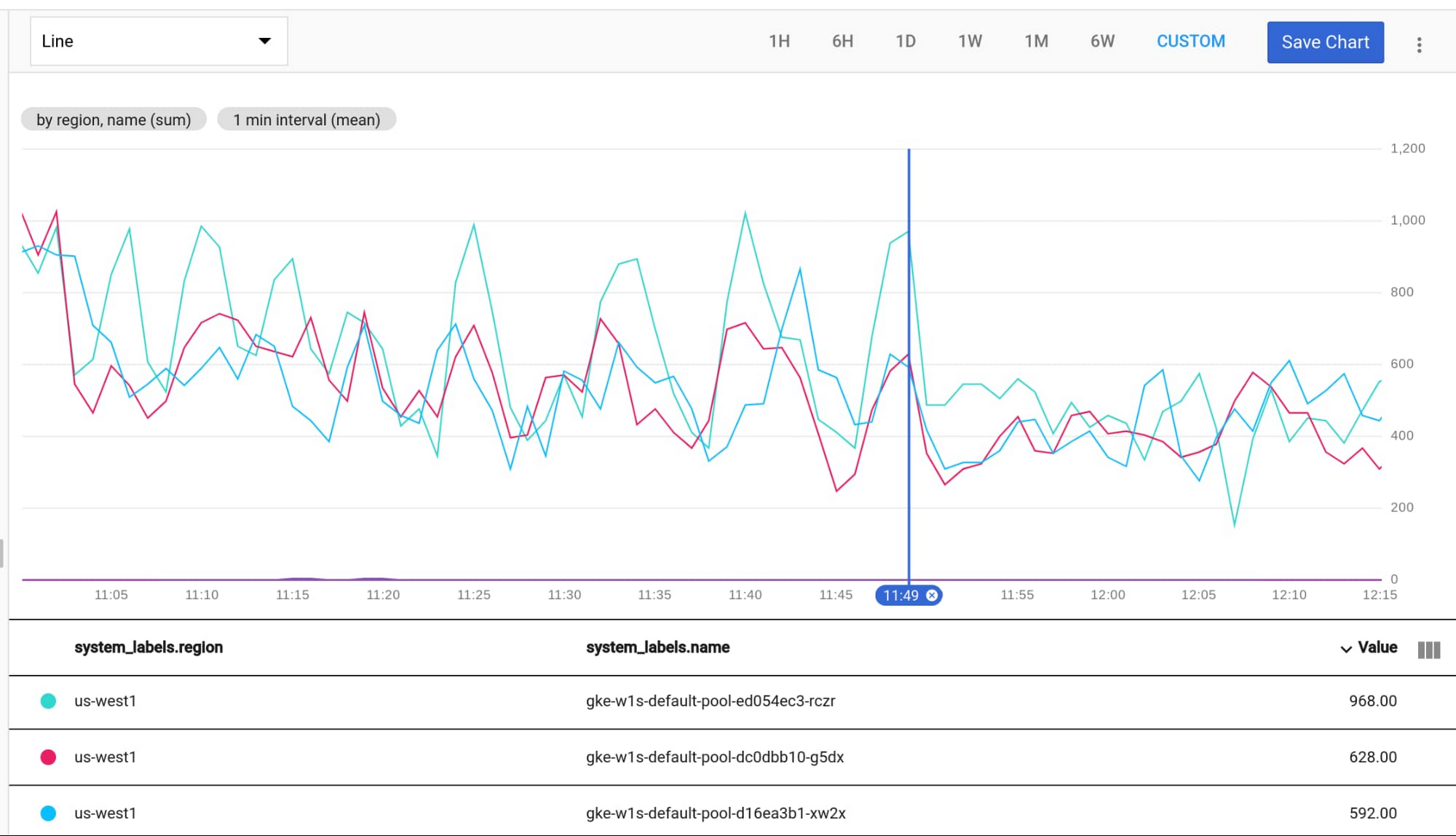Click the pink legend dot for dc0dbb10-g5dx
The width and height of the screenshot is (1456, 836).
click(48, 757)
